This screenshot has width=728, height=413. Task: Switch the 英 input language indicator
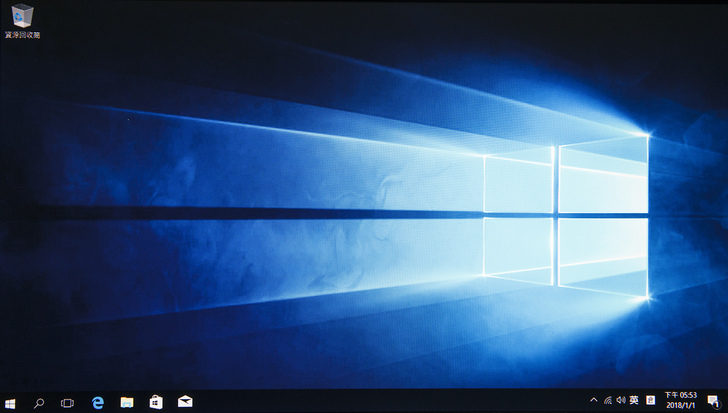click(634, 400)
